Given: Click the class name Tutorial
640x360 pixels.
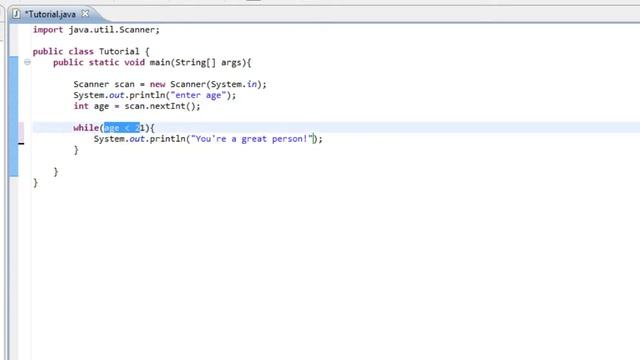Looking at the screenshot, I should point(119,51).
